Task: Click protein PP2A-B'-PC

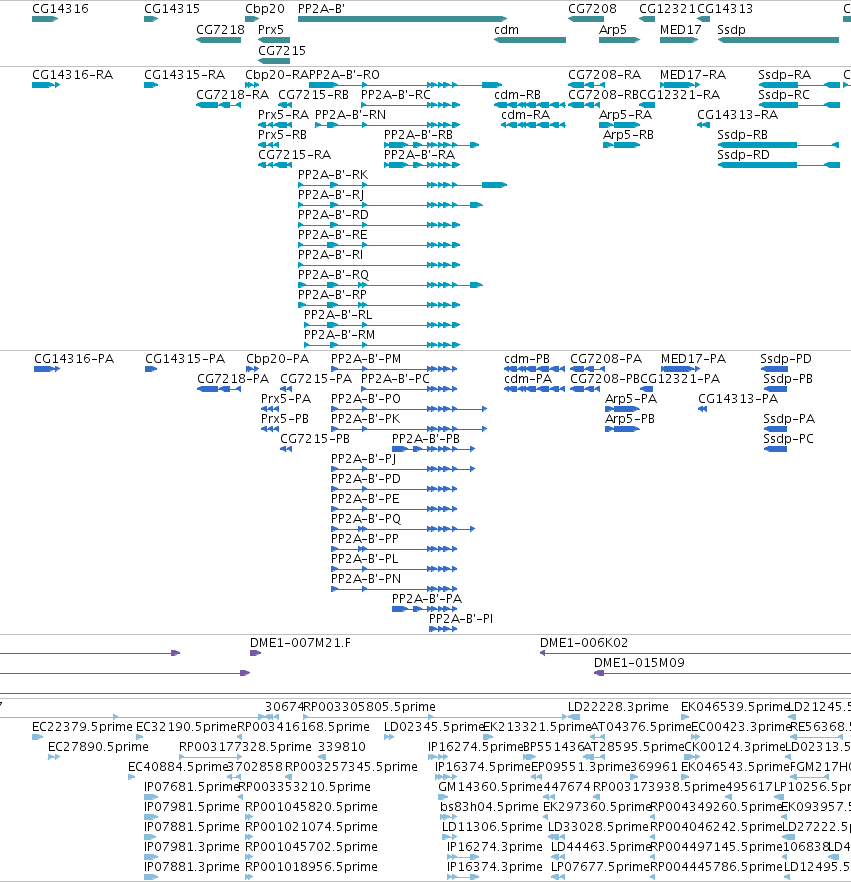Action: [395, 379]
